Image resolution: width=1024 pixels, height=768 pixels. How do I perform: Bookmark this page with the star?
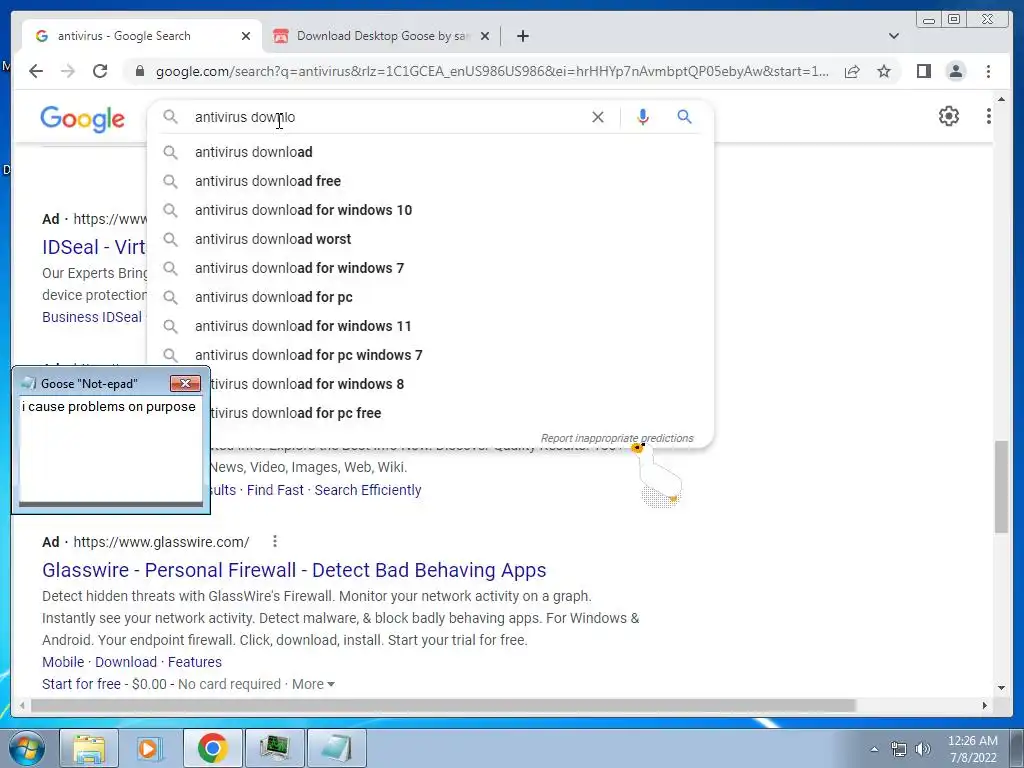884,71
